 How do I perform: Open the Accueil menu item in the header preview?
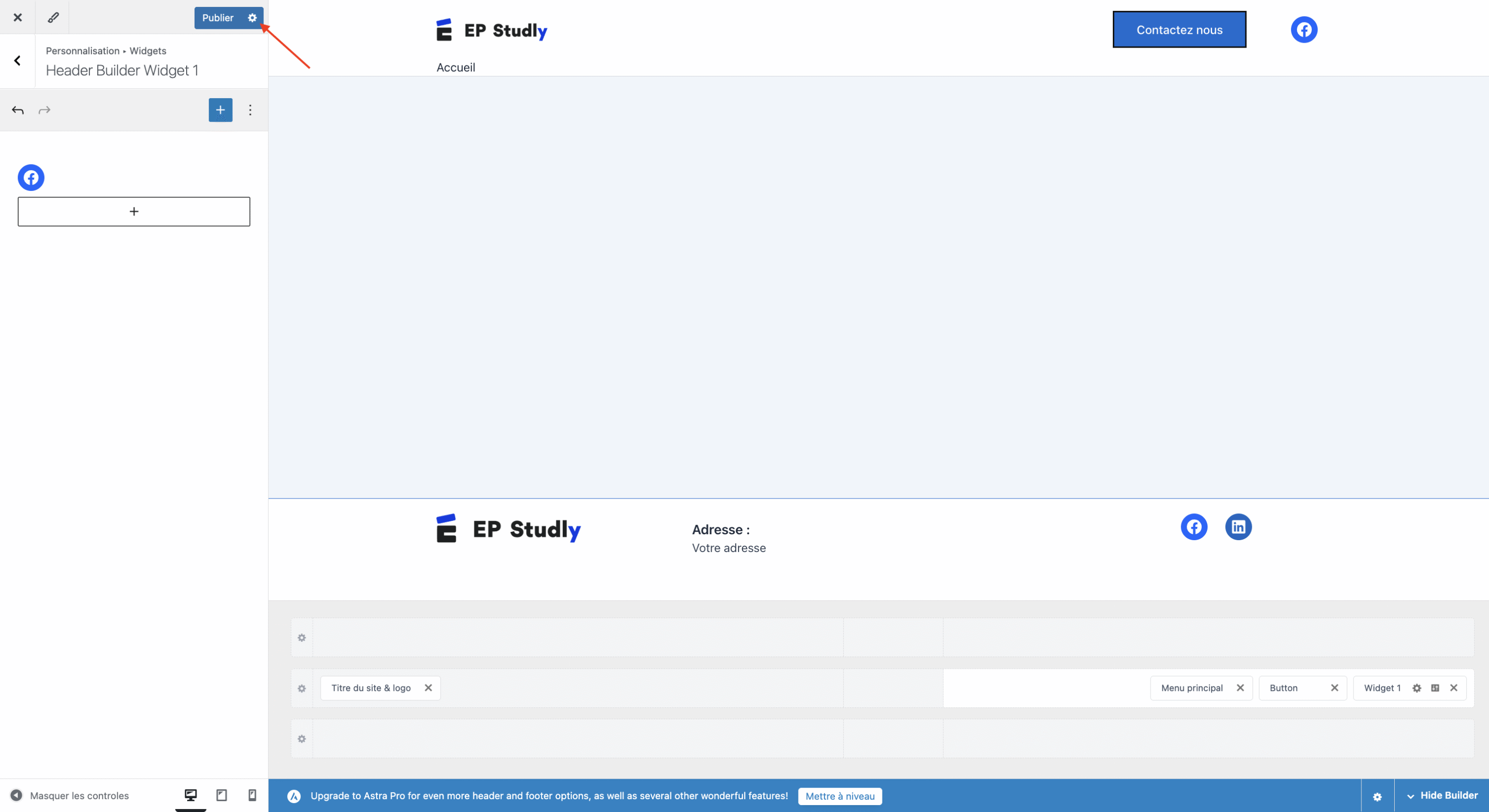(x=456, y=67)
